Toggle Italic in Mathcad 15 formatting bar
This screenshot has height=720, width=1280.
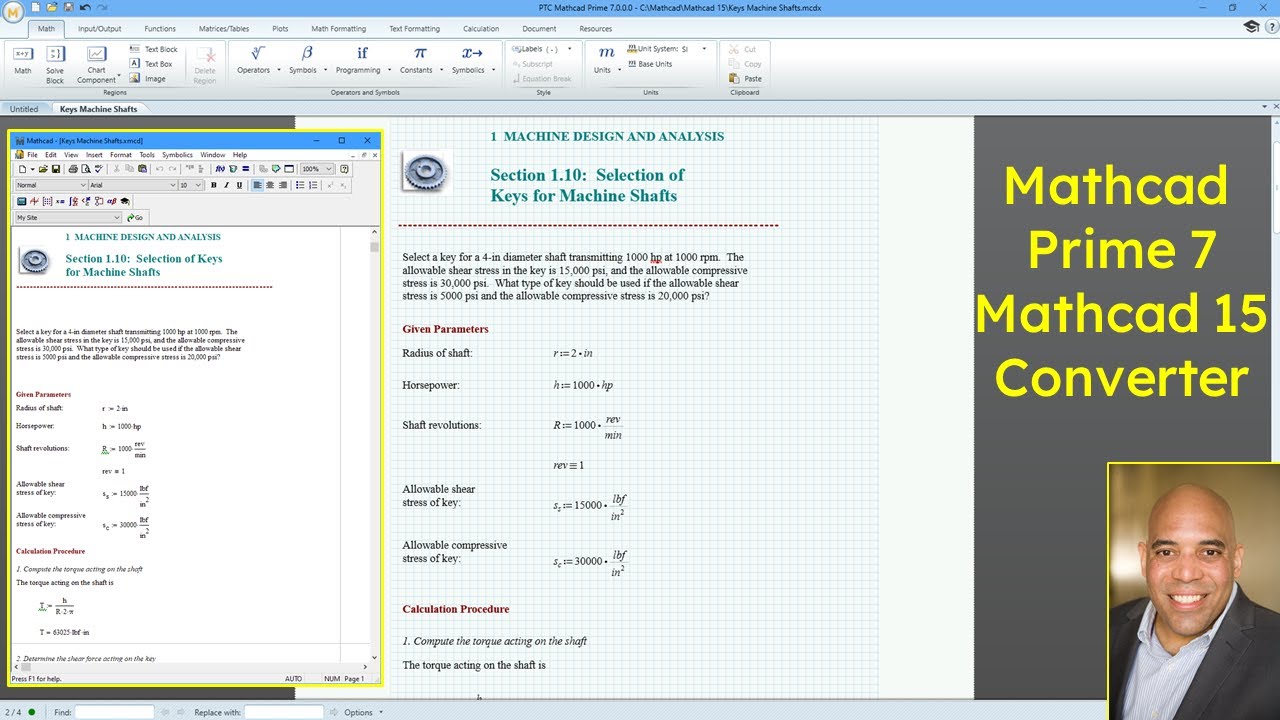[226, 185]
